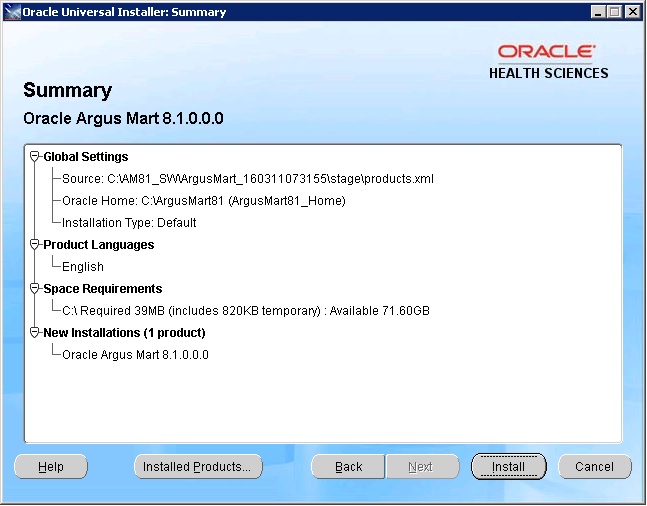Select the Space Requirements label
This screenshot has height=506, width=647.
(103, 288)
